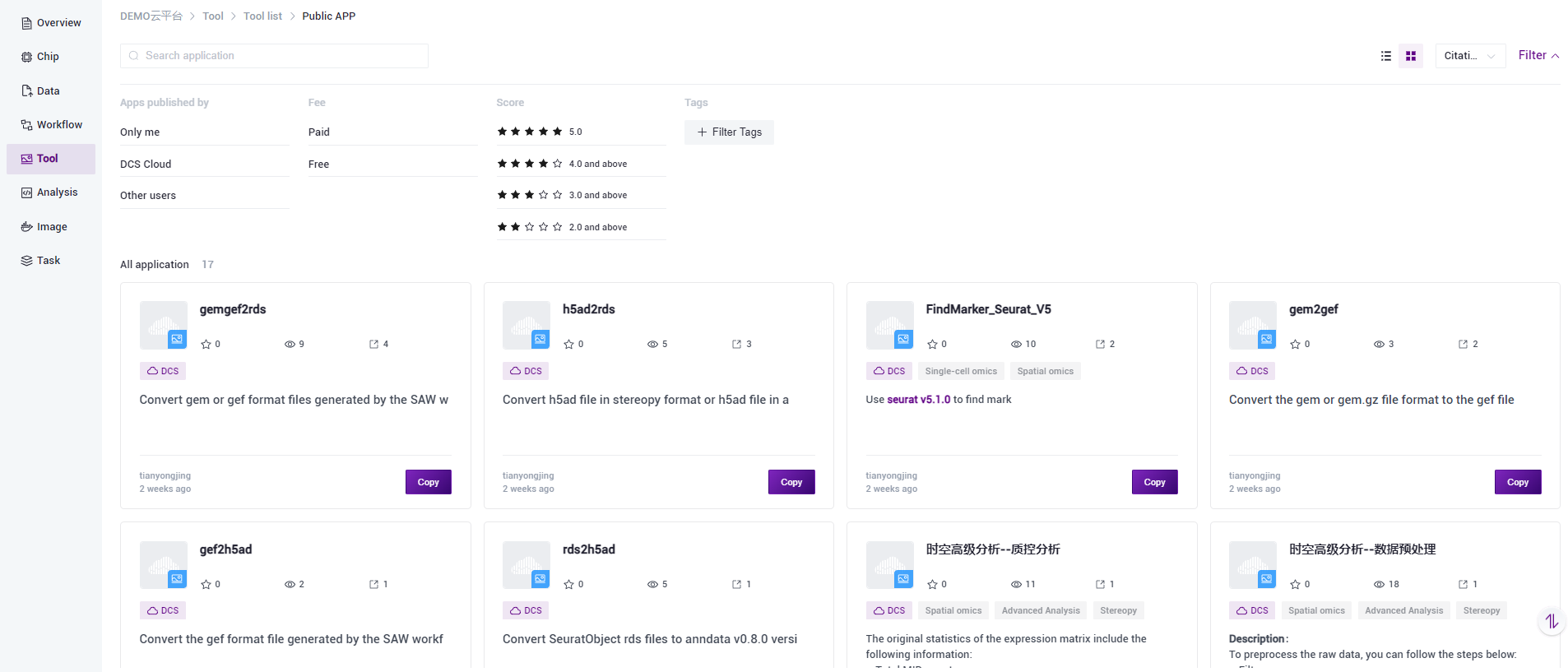Screen dimensions: 1568x672
Task: Click the star rating icon on gemgef2rds
Action: click(206, 345)
